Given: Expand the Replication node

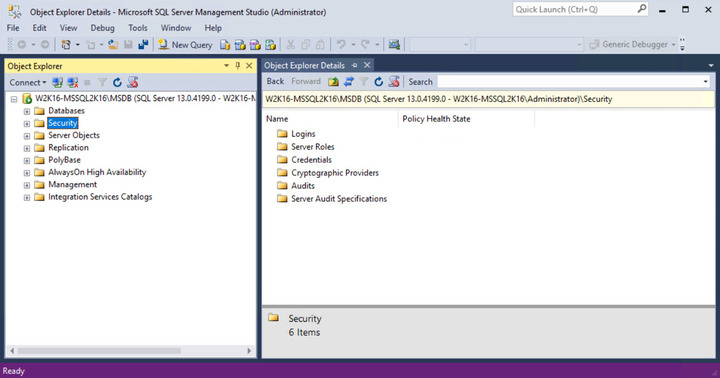Looking at the screenshot, I should pyautogui.click(x=27, y=148).
